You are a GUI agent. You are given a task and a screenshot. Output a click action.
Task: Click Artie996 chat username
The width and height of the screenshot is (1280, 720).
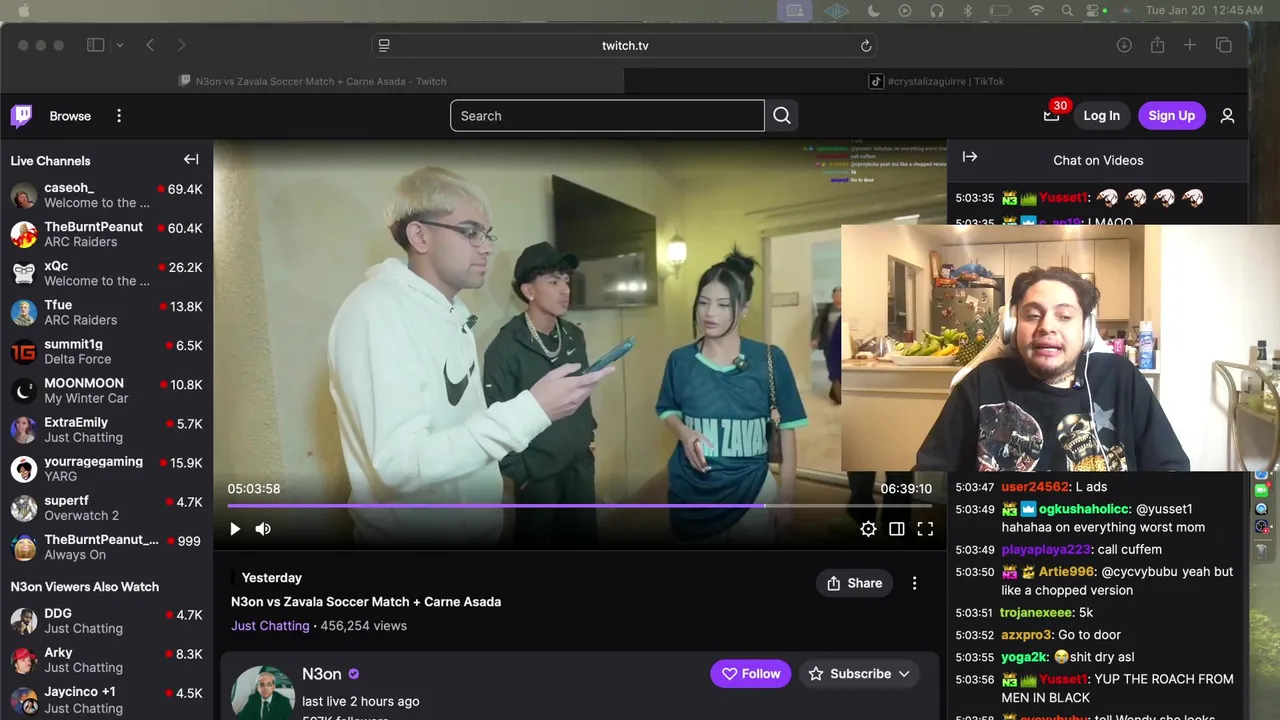pos(1066,572)
